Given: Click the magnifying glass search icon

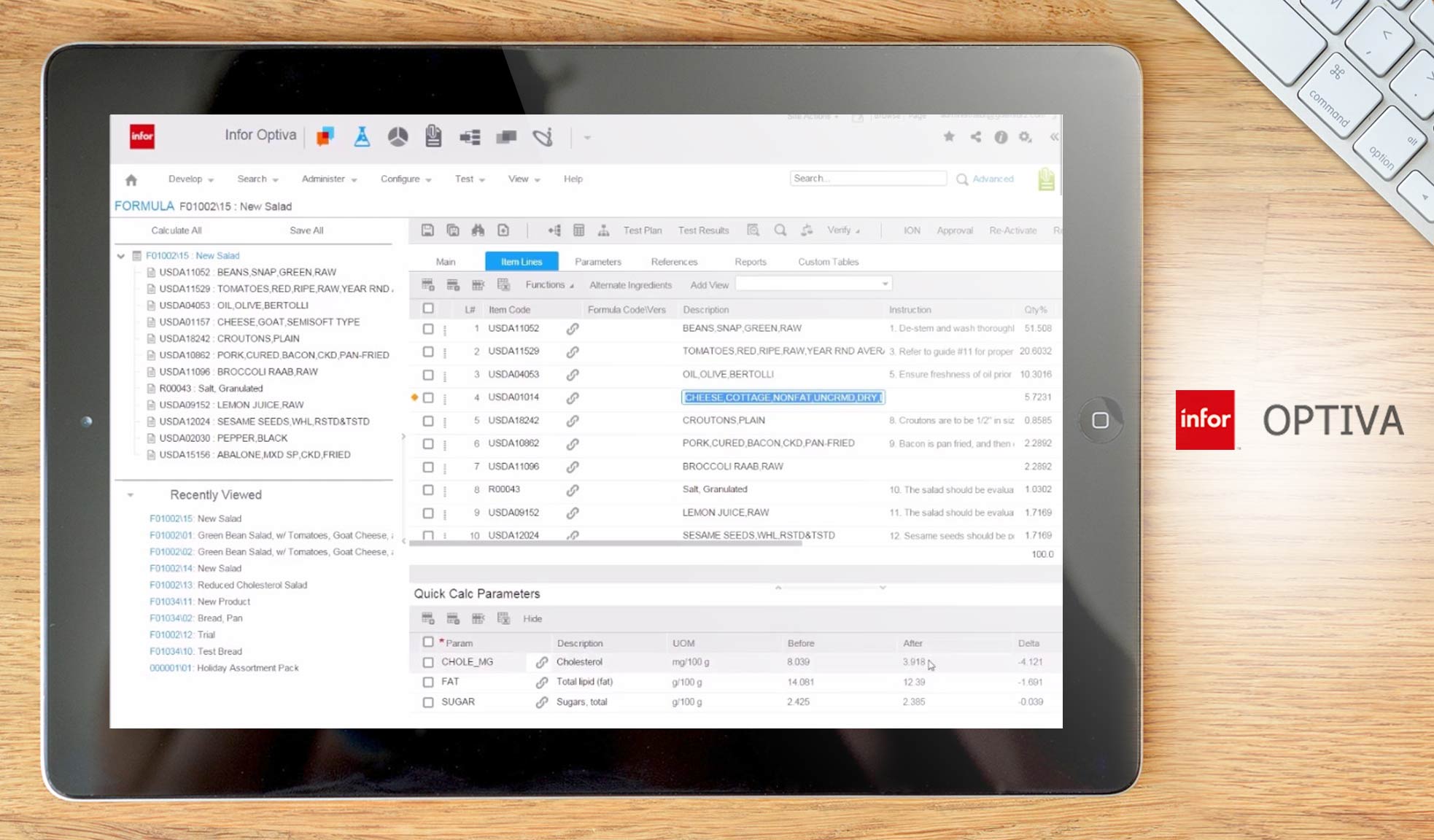Looking at the screenshot, I should pyautogui.click(x=780, y=230).
